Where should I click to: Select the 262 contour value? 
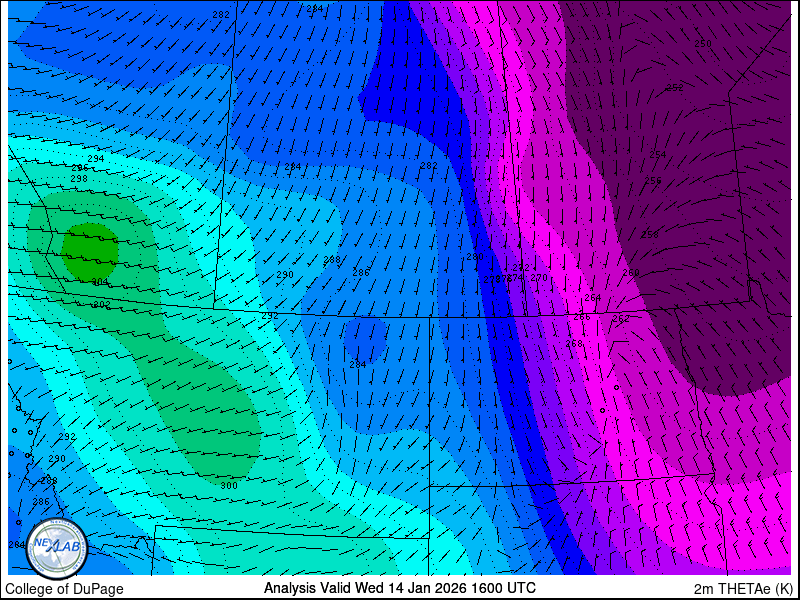click(x=620, y=319)
